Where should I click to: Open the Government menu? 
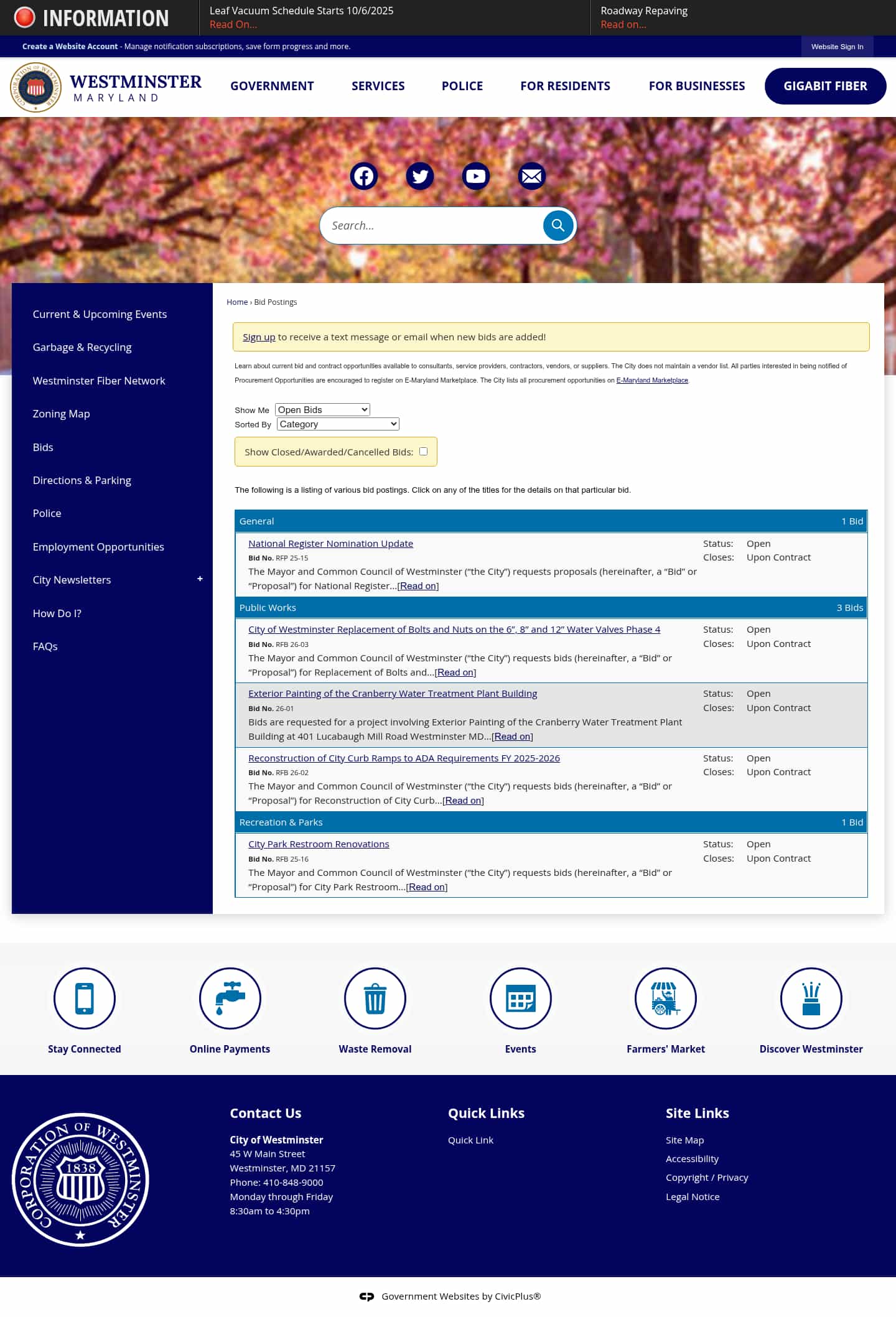pyautogui.click(x=272, y=86)
